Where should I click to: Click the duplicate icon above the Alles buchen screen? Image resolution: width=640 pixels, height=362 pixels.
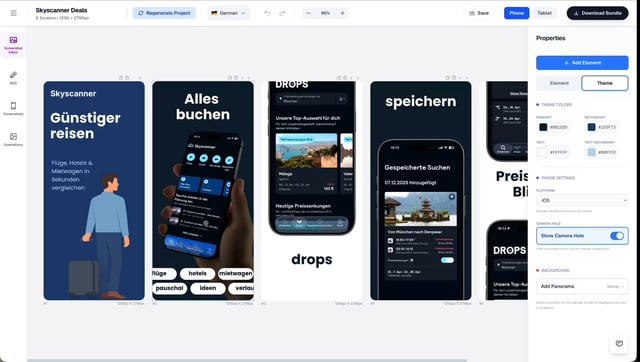pyautogui.click(x=230, y=78)
